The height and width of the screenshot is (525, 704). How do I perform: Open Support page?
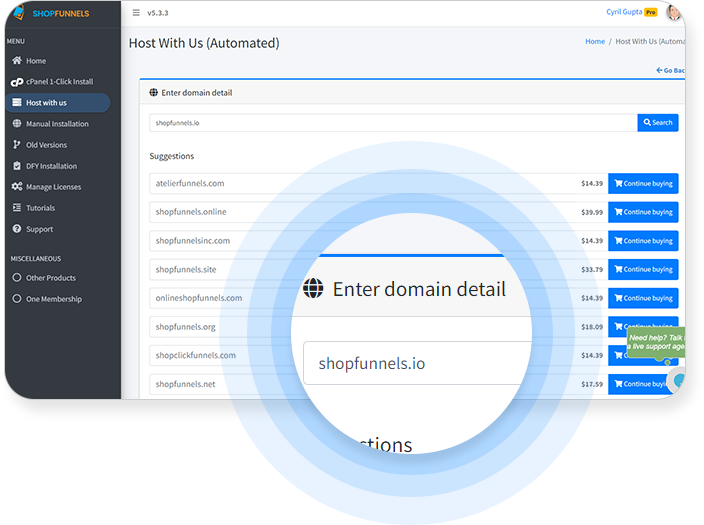39,229
